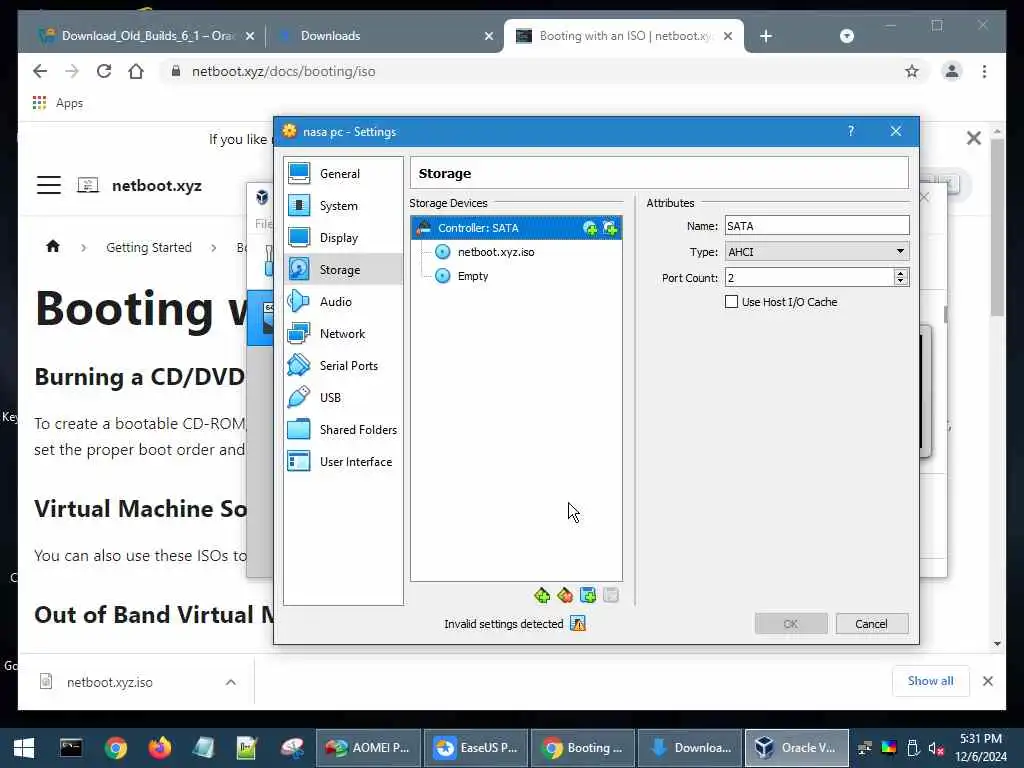Open the Audio settings category
The width and height of the screenshot is (1024, 768).
(x=343, y=302)
